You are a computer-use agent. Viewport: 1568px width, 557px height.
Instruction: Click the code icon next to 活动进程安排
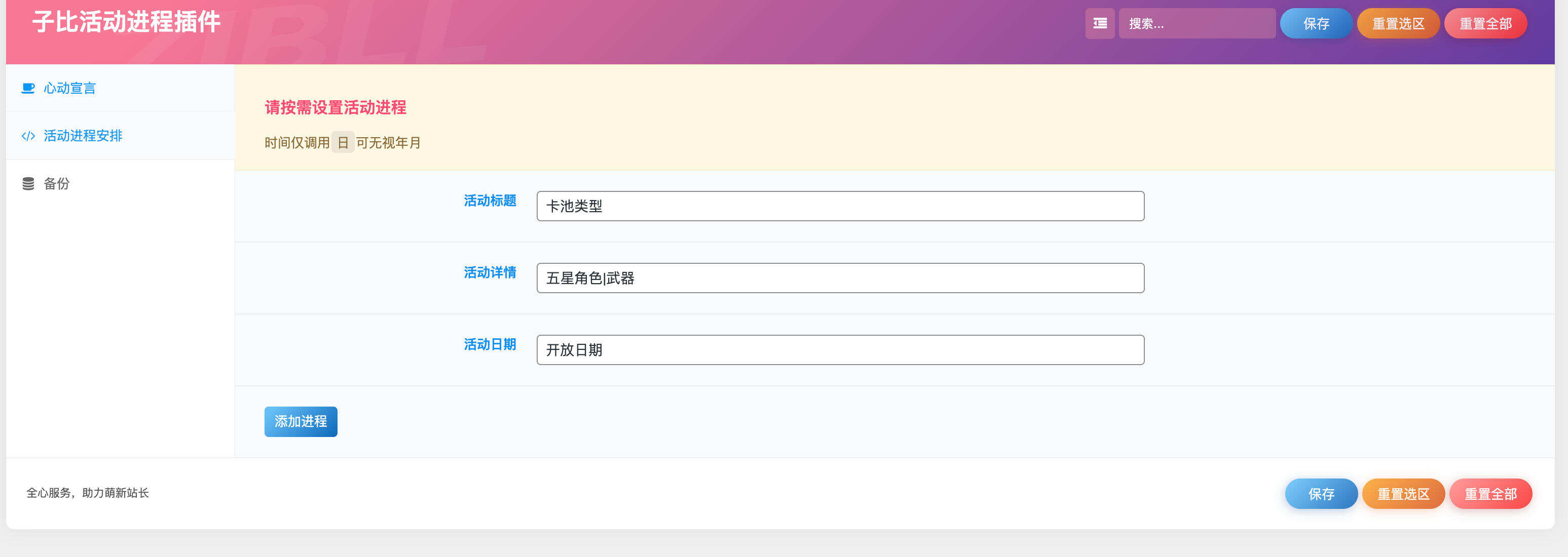point(28,136)
